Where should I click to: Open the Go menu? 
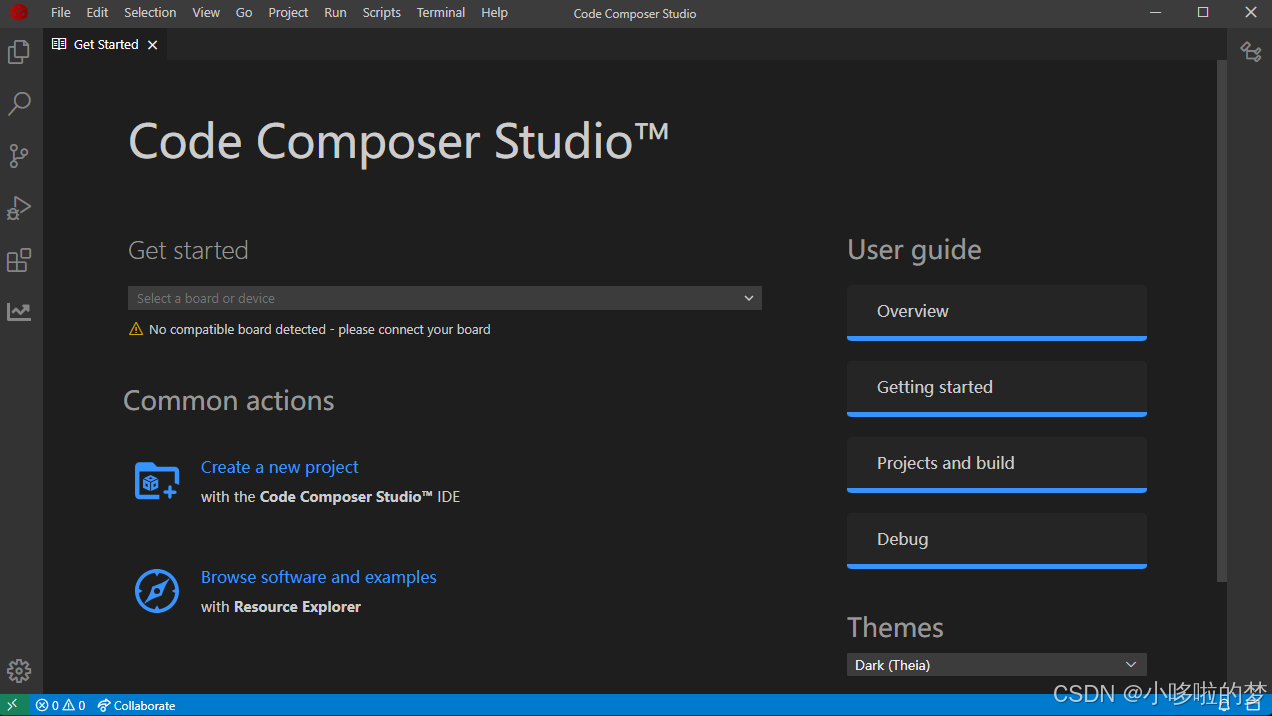pos(244,13)
